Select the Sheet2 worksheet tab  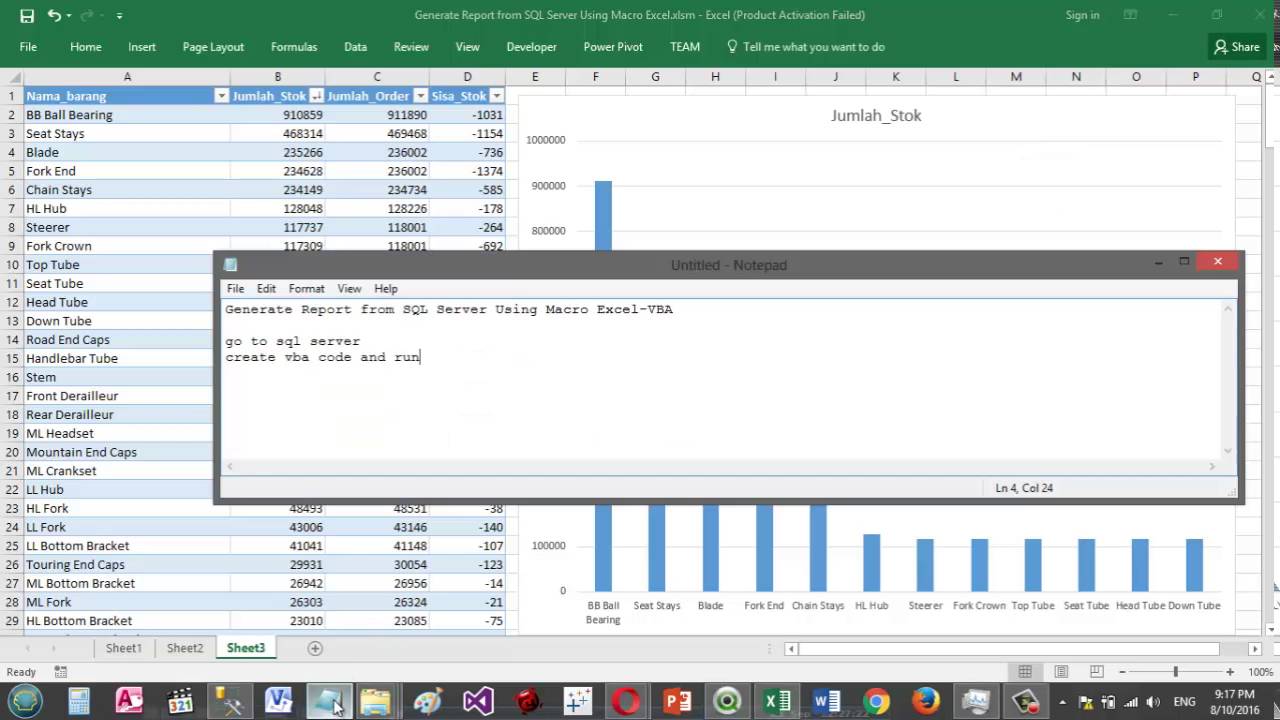coord(185,648)
